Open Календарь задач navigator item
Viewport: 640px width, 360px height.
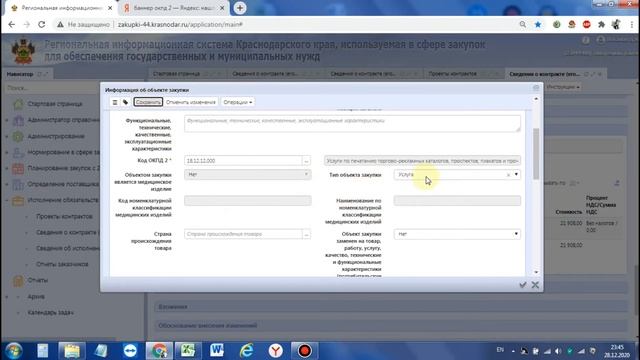pyautogui.click(x=51, y=313)
